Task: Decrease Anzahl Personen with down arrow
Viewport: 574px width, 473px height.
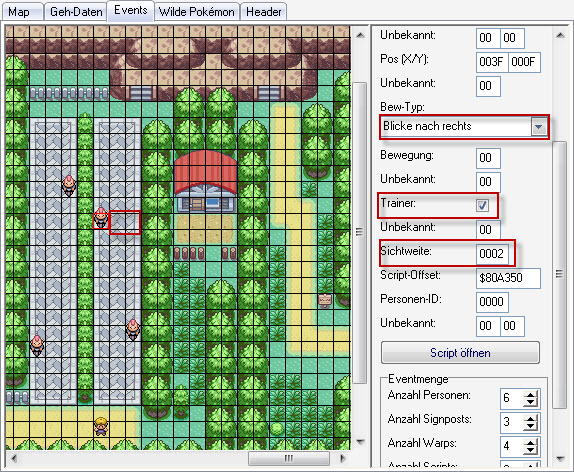Action: point(530,402)
